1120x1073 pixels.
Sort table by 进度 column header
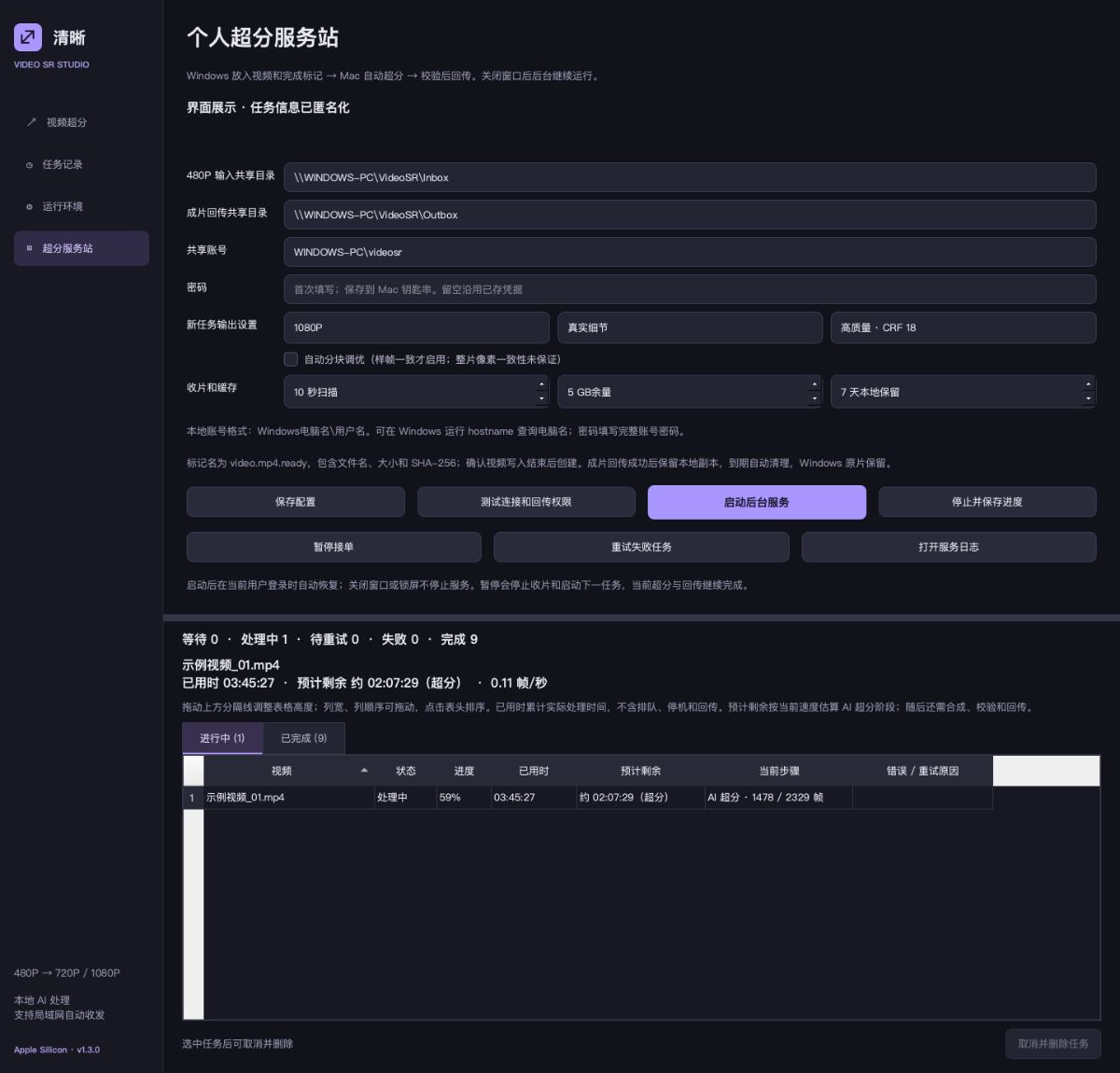tap(464, 771)
